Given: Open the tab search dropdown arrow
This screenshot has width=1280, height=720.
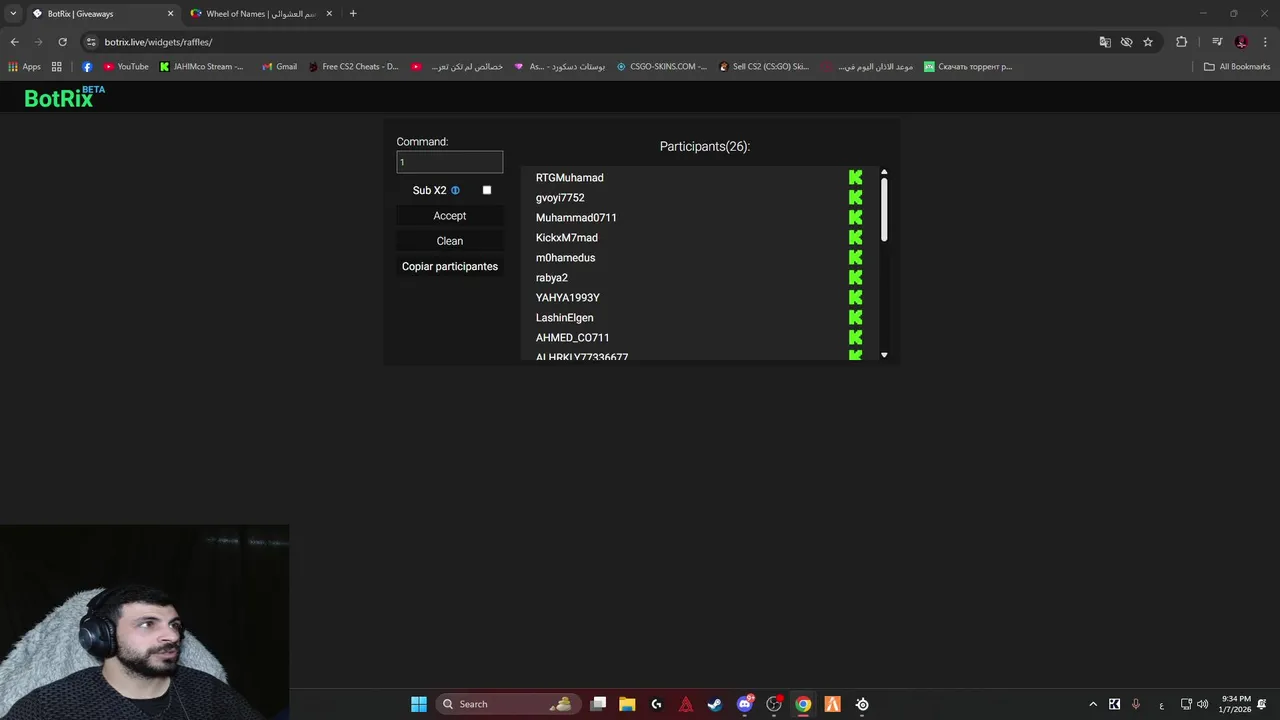Looking at the screenshot, I should (x=13, y=14).
